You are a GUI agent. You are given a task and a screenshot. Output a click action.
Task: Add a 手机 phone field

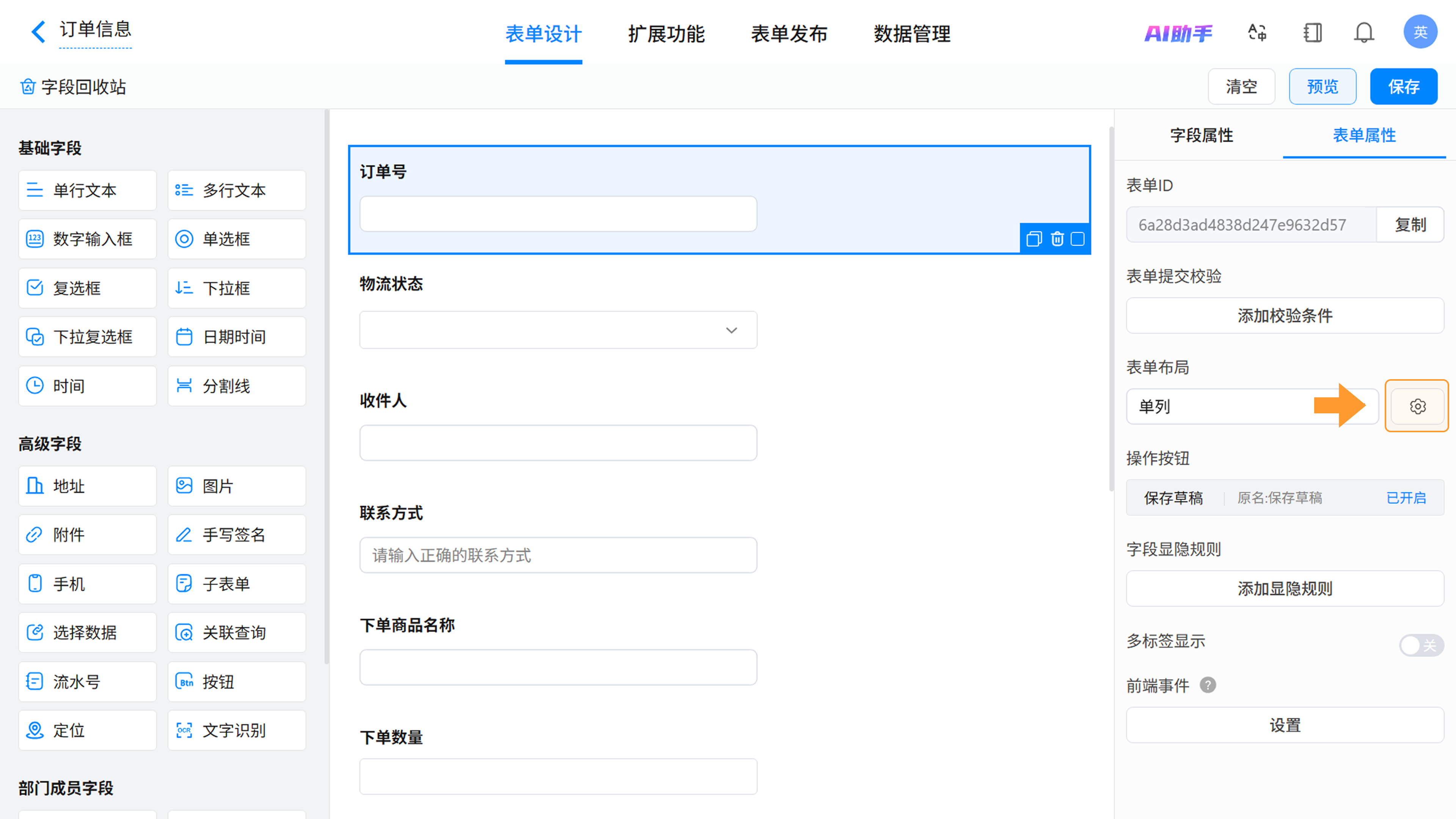[87, 584]
